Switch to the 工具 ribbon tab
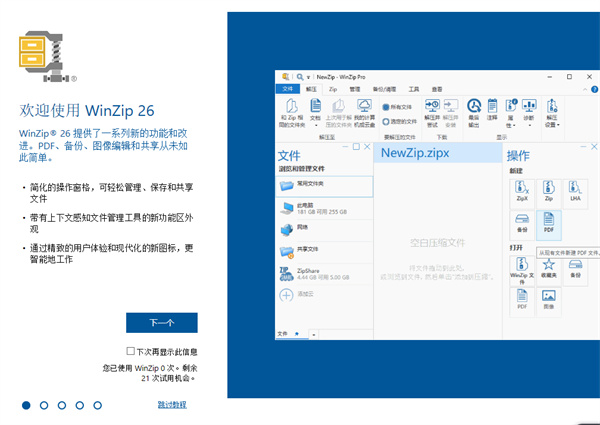600x425 pixels. [414, 89]
